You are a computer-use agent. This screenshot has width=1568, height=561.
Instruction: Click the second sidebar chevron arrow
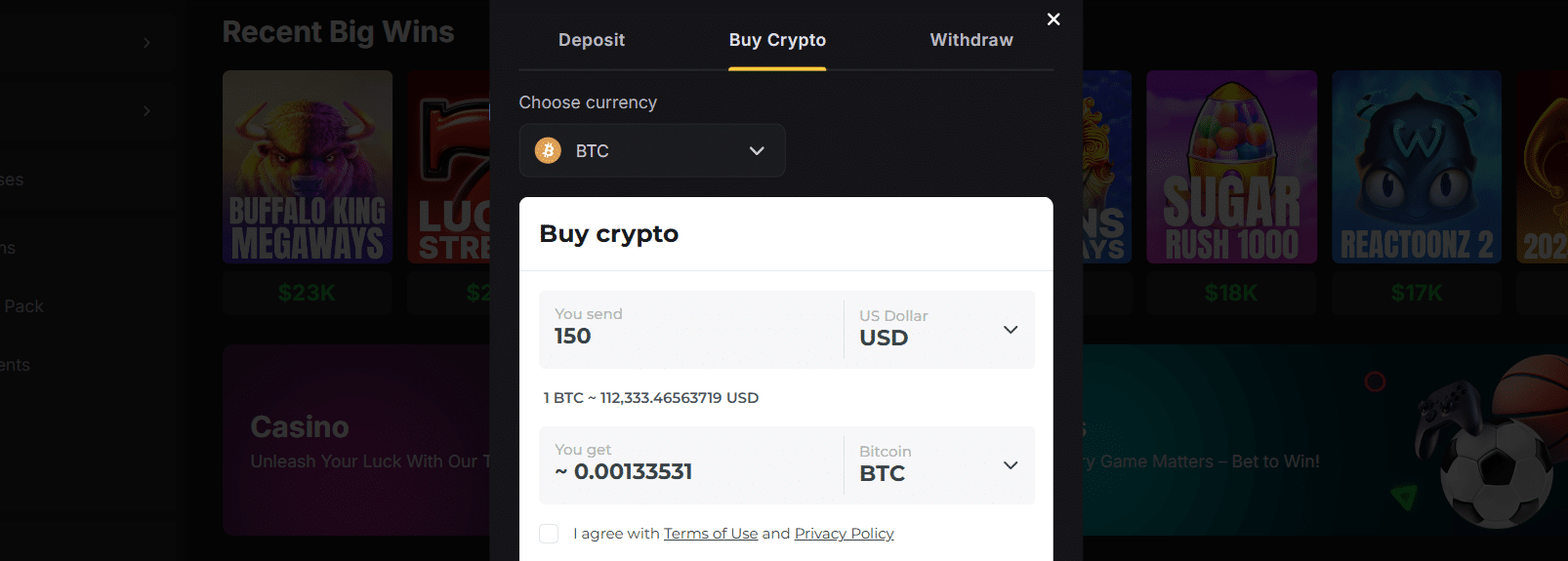click(x=146, y=111)
